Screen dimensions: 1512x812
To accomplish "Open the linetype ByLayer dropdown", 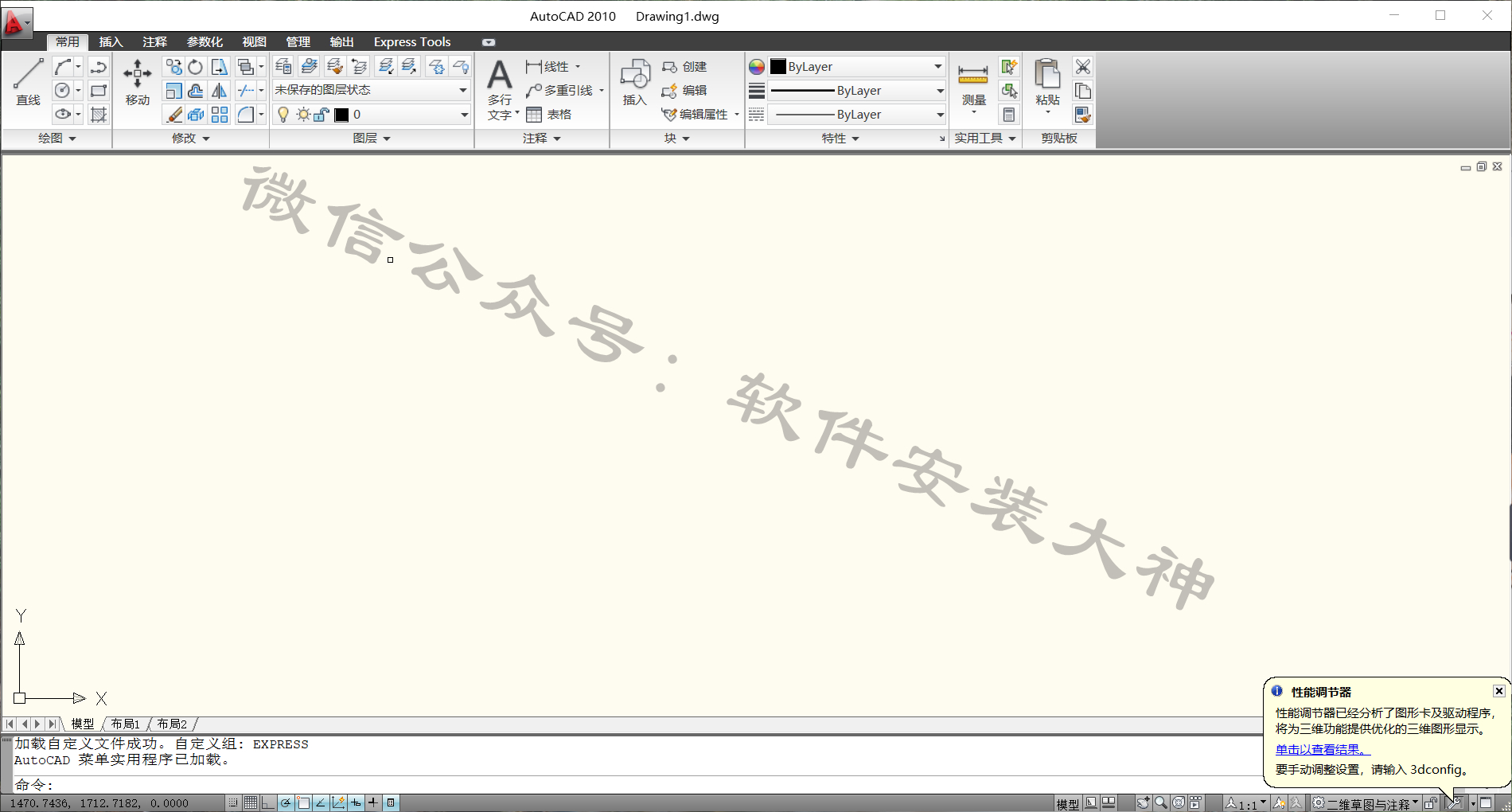I will 857,115.
